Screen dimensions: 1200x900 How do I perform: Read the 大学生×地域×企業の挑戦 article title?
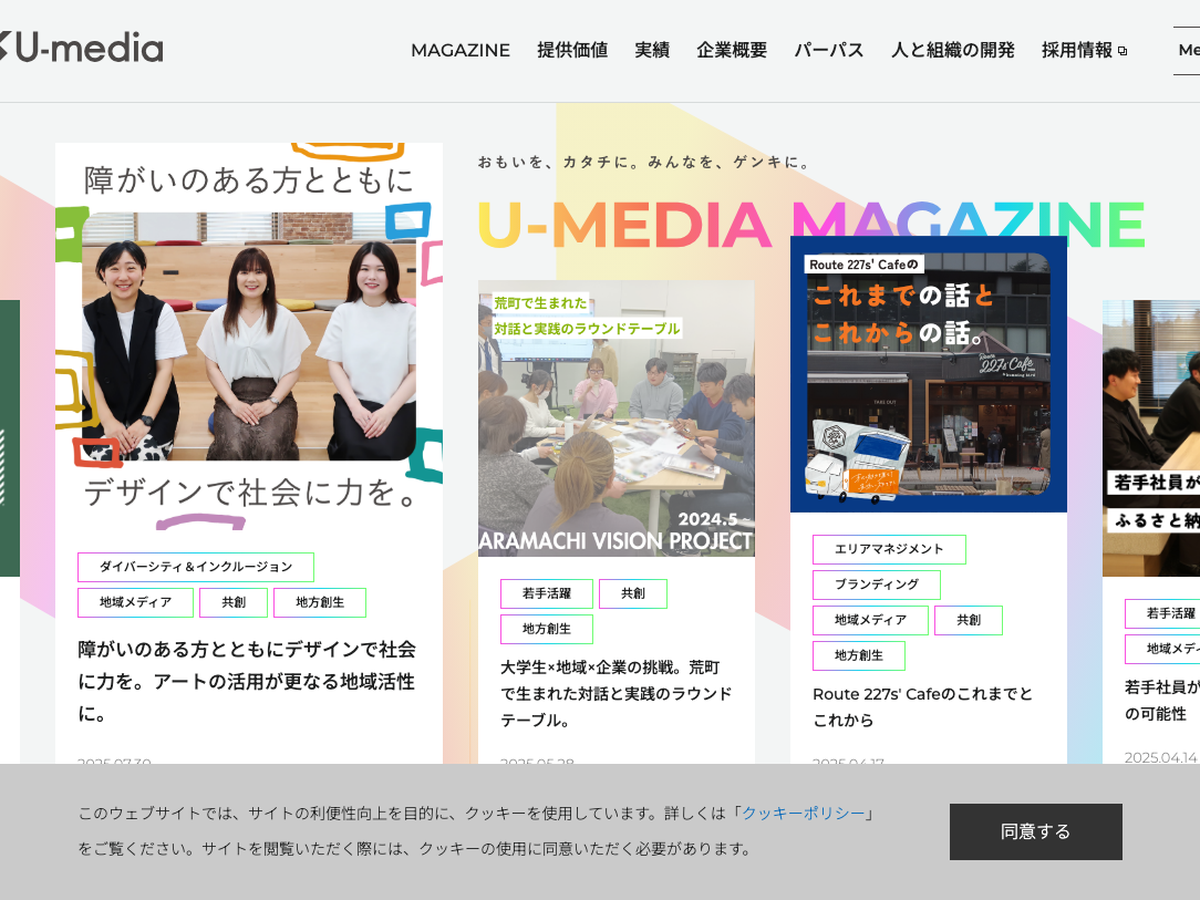[616, 693]
